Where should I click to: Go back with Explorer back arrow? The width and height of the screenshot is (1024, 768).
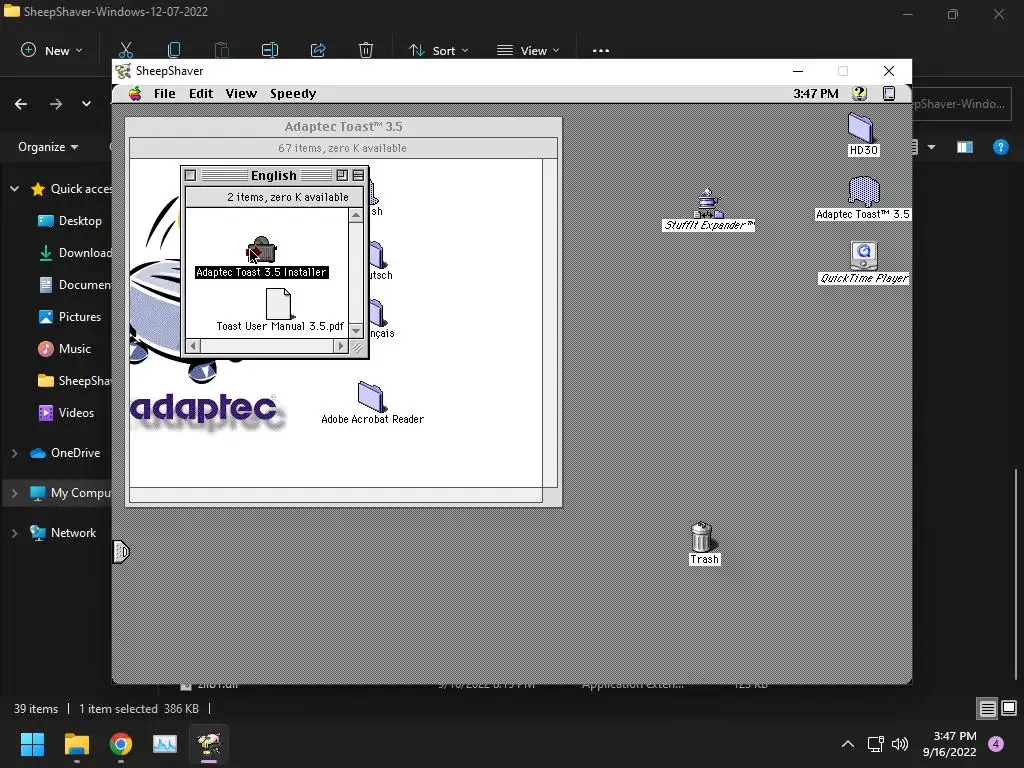[x=21, y=104]
